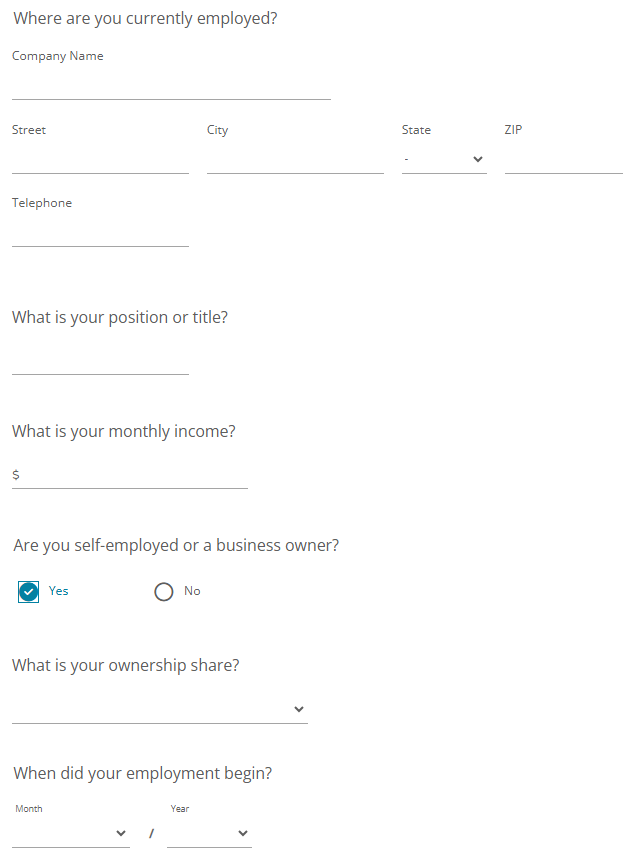Click the State dropdown chevron arrow
The height and width of the screenshot is (867, 636).
pyautogui.click(x=477, y=159)
